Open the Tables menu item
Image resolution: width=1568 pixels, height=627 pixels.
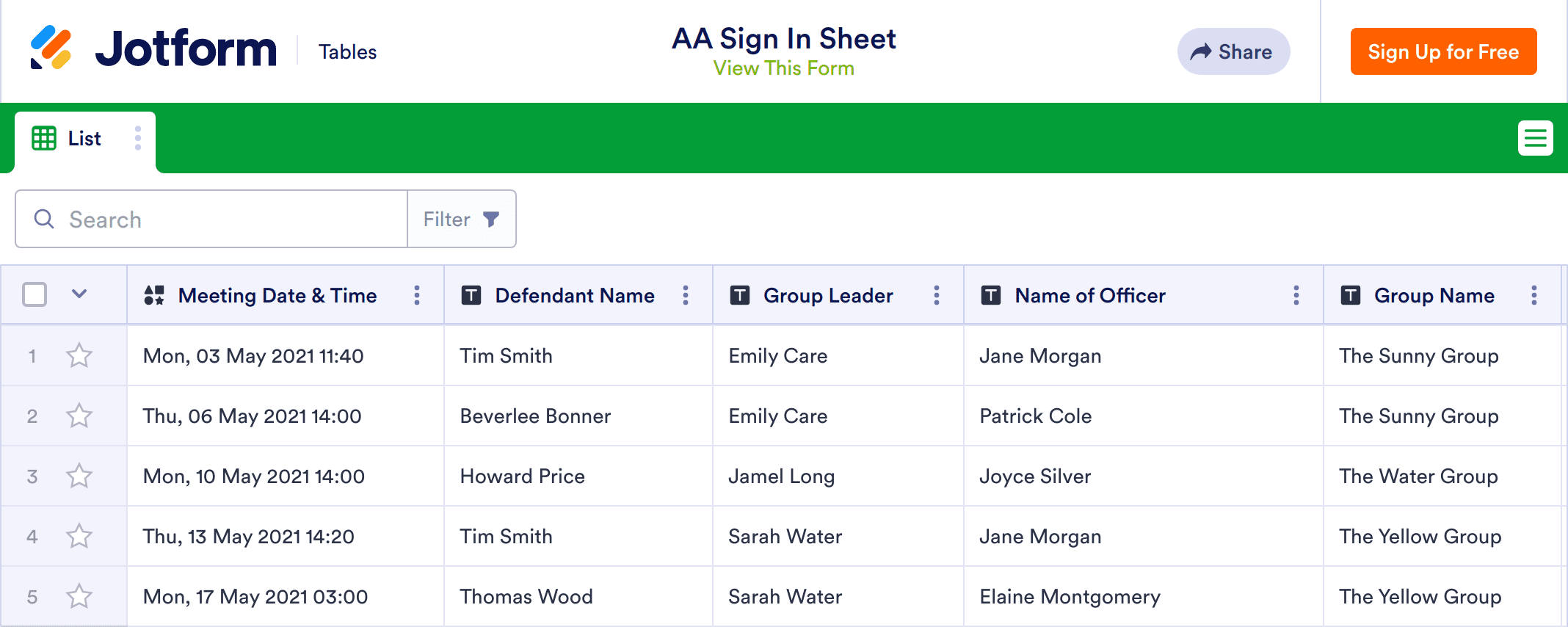[347, 52]
